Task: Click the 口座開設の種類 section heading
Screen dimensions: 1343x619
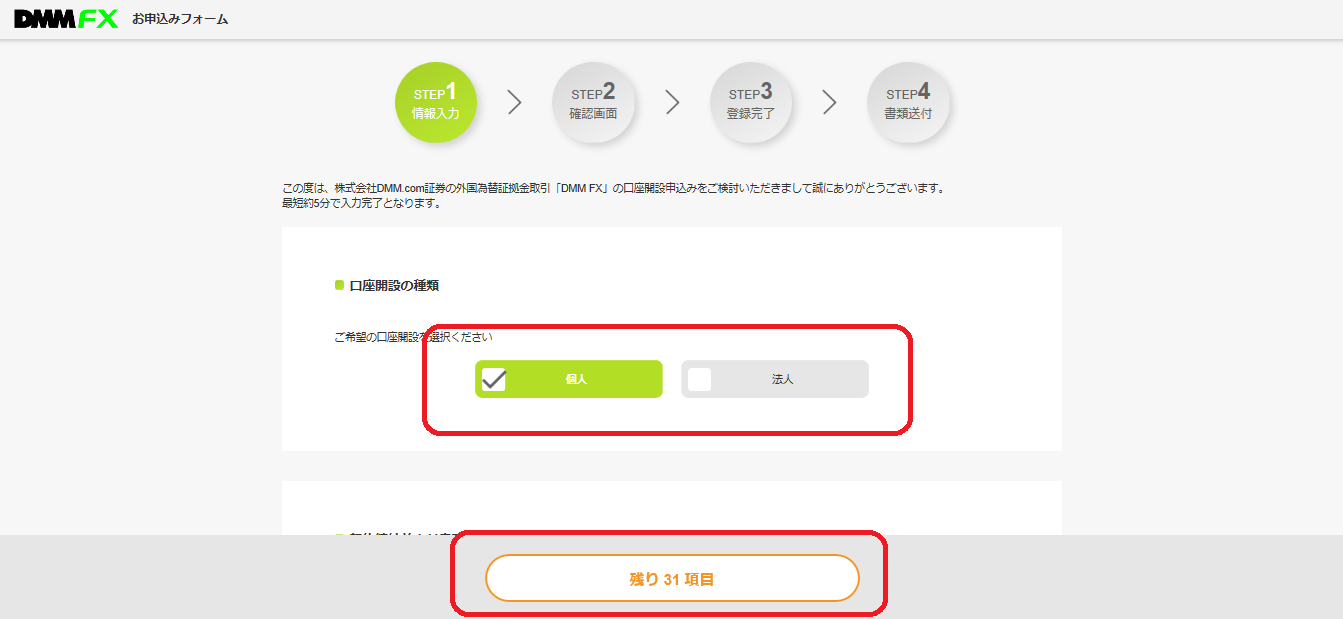Action: [394, 285]
